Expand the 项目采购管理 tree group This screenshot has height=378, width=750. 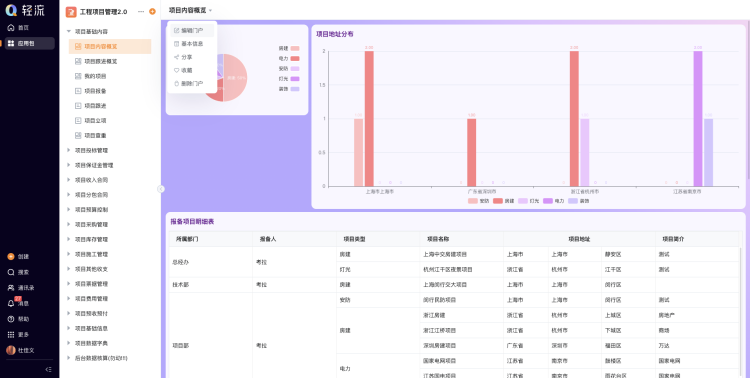pos(68,224)
